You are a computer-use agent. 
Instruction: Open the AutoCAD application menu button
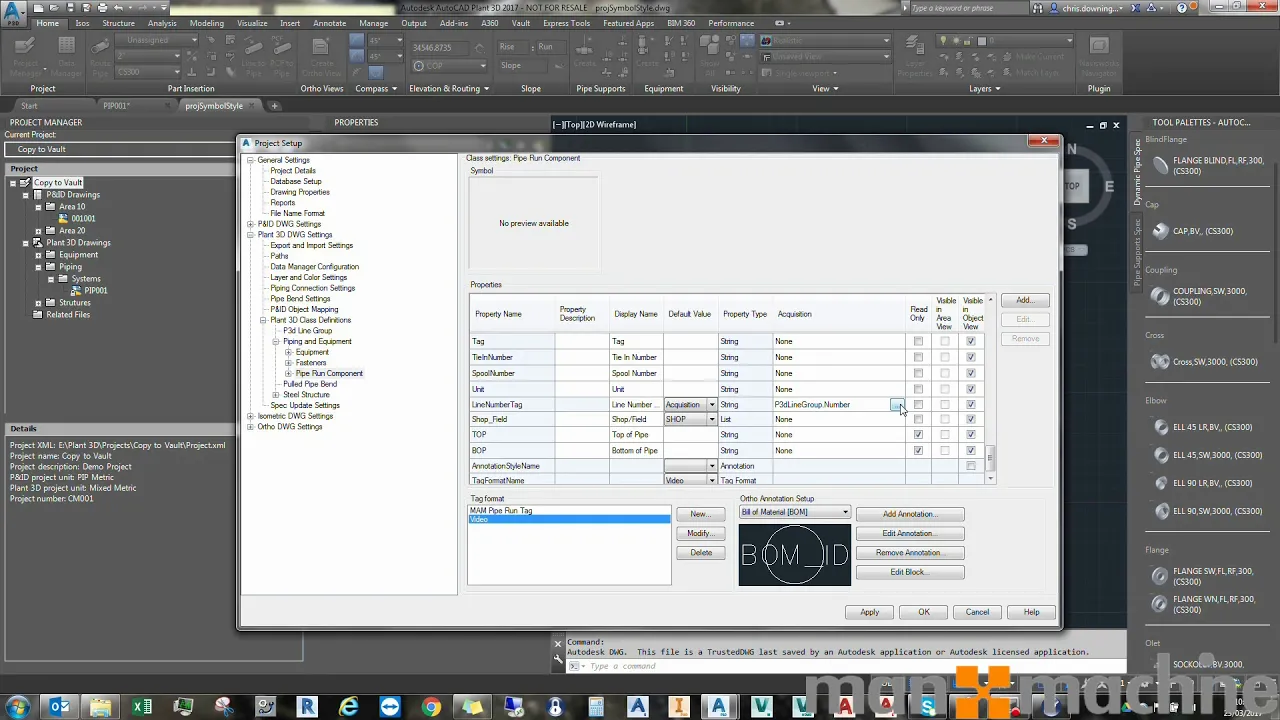[14, 14]
